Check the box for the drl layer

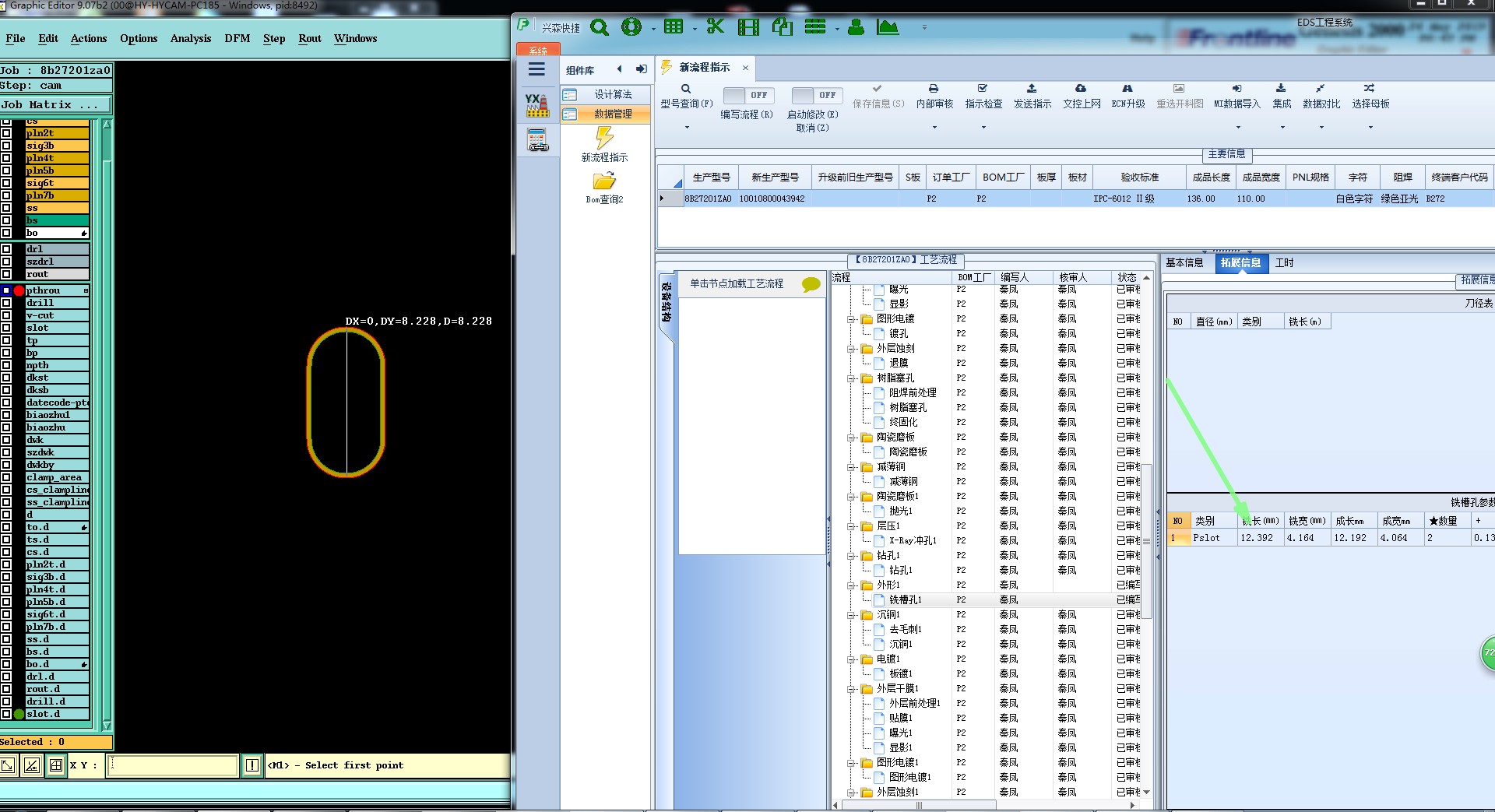(6, 249)
